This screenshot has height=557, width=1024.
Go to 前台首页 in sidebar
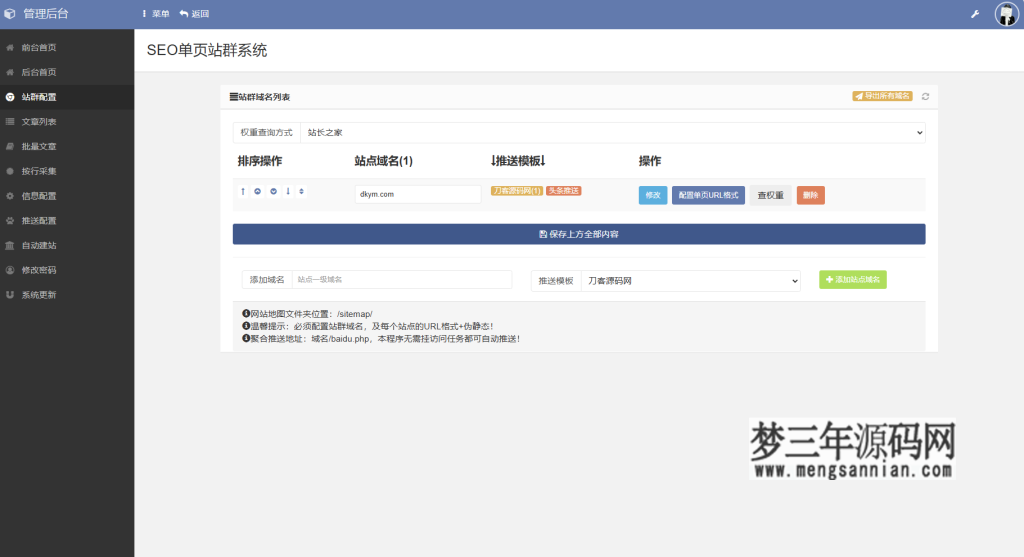(67, 48)
